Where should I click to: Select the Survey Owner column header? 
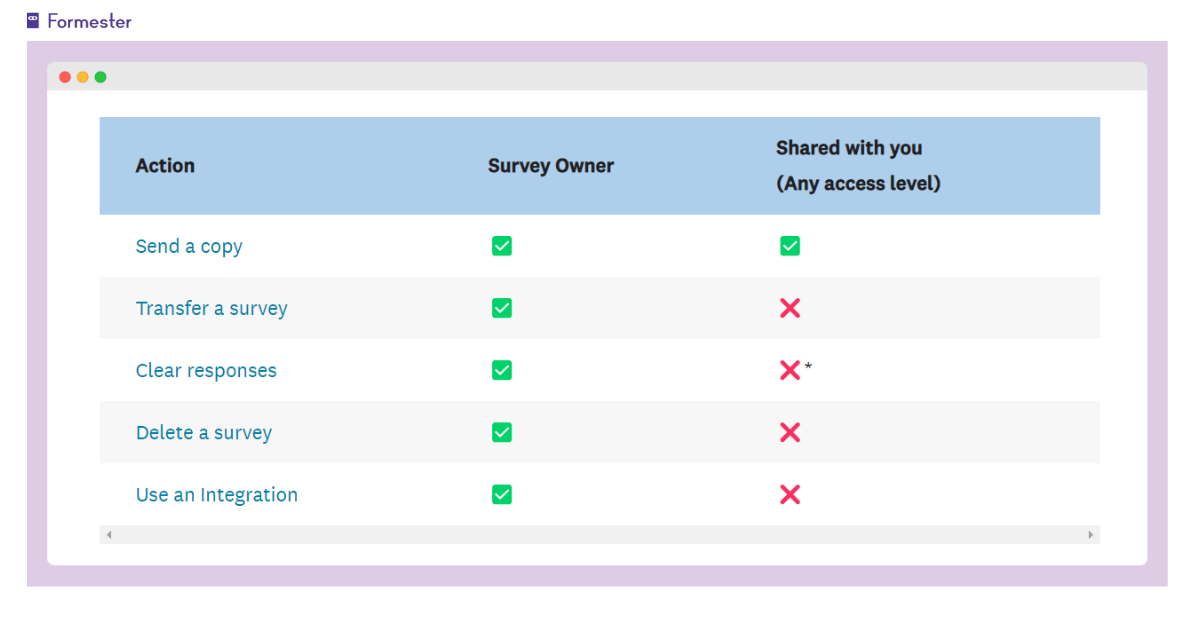[550, 166]
